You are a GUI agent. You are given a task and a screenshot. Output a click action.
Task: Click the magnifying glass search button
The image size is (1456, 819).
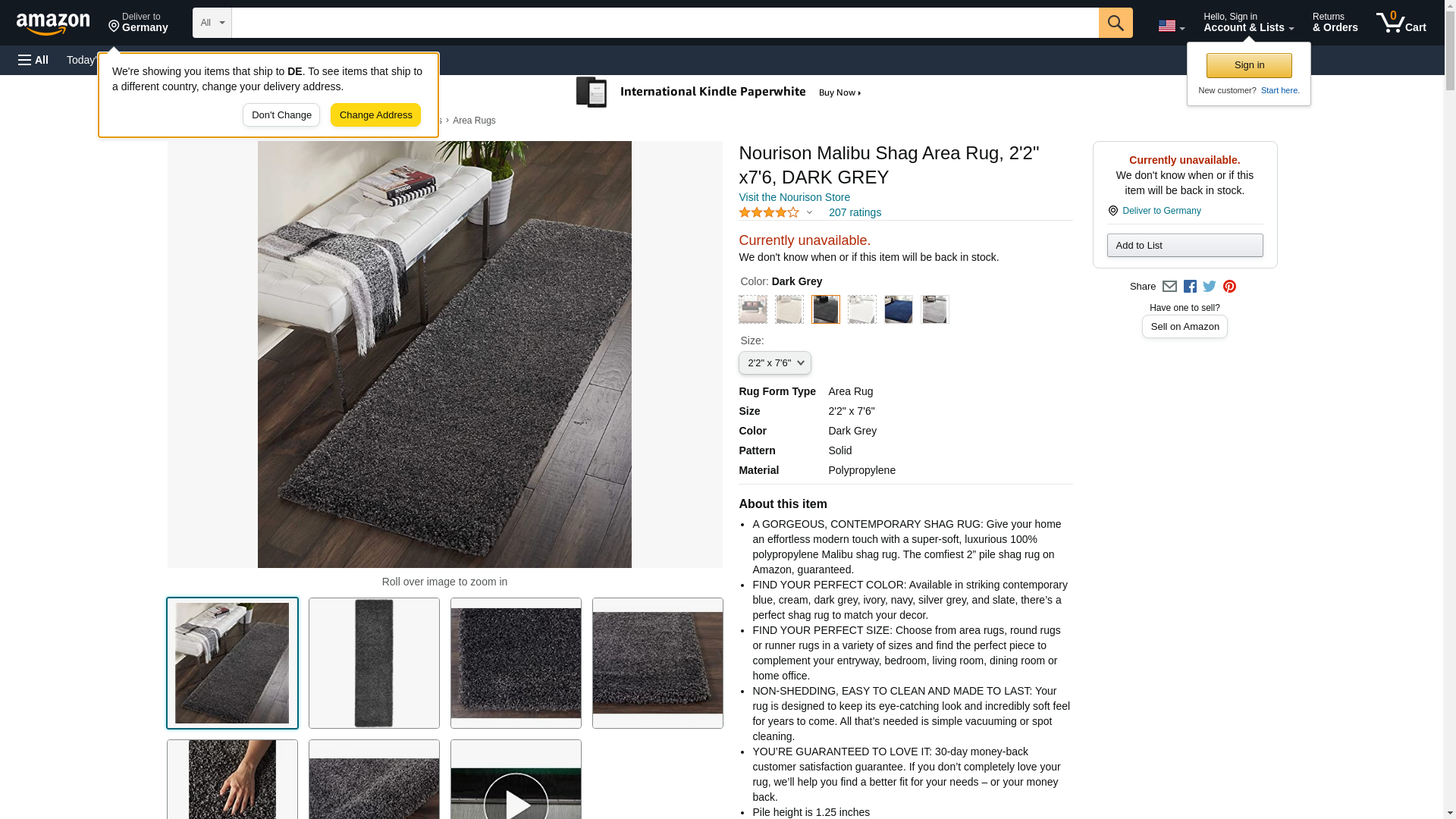[1115, 23]
